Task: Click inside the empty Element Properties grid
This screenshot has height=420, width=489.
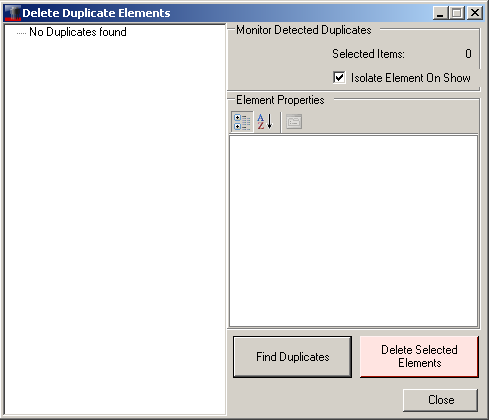Action: click(x=353, y=231)
